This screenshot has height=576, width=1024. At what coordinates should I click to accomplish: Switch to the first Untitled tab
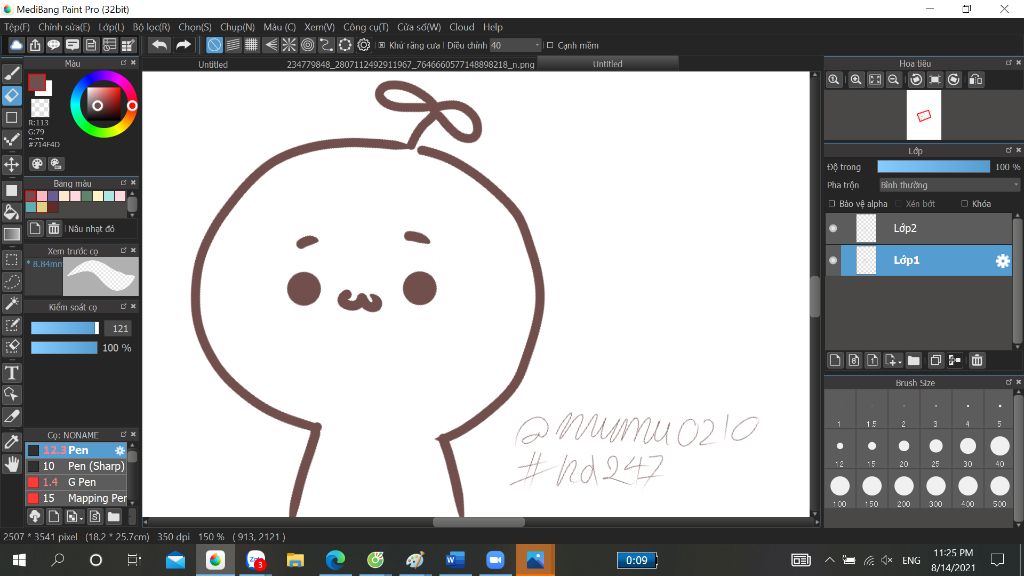pyautogui.click(x=213, y=64)
